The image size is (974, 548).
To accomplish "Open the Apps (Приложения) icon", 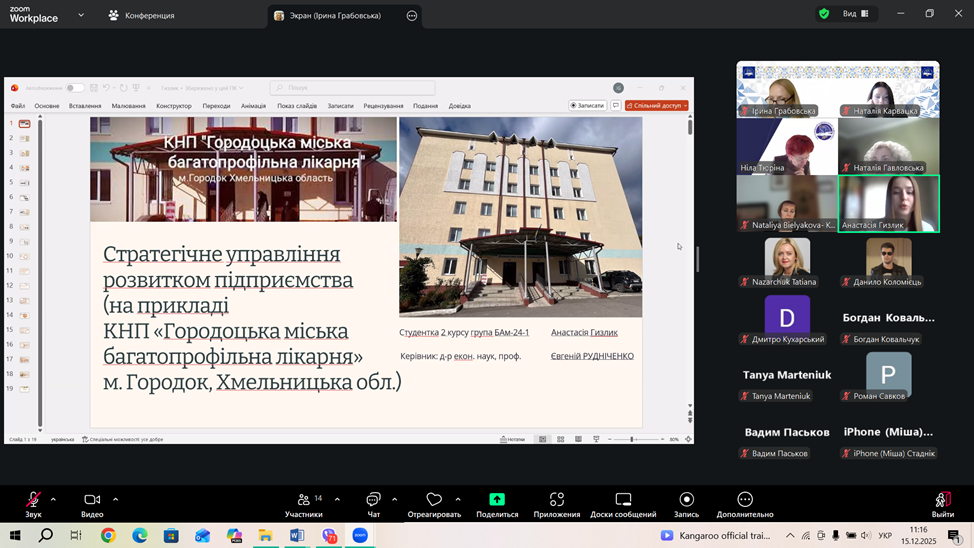I will [x=557, y=500].
